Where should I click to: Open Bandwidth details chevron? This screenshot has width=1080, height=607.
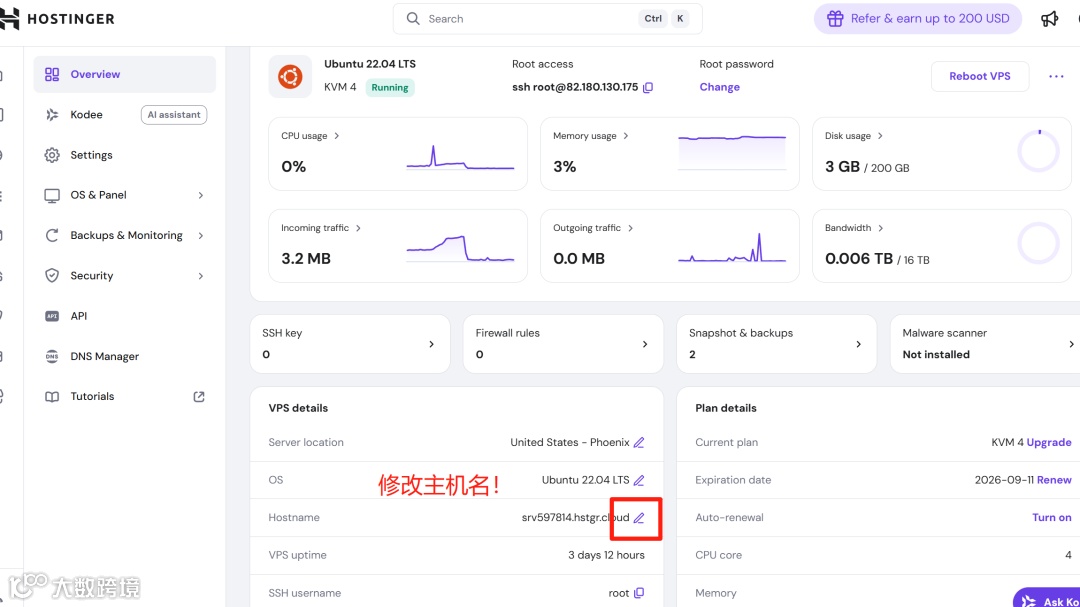point(881,228)
